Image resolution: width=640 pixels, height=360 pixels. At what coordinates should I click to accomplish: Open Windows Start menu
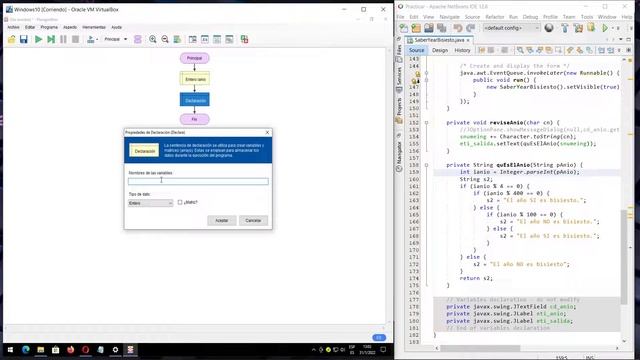point(11,350)
